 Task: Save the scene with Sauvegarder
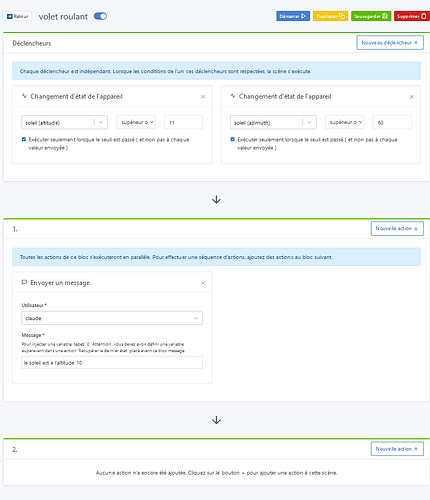pyautogui.click(x=371, y=16)
